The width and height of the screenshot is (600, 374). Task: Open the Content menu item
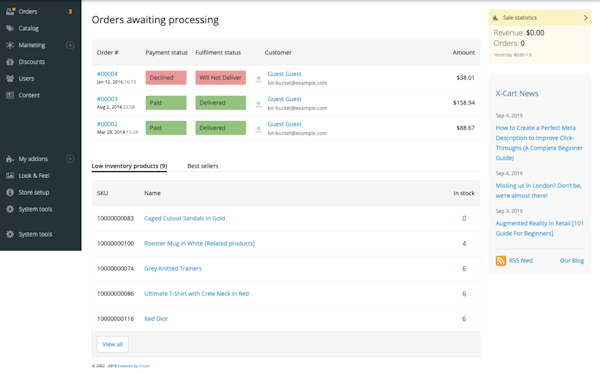[29, 95]
